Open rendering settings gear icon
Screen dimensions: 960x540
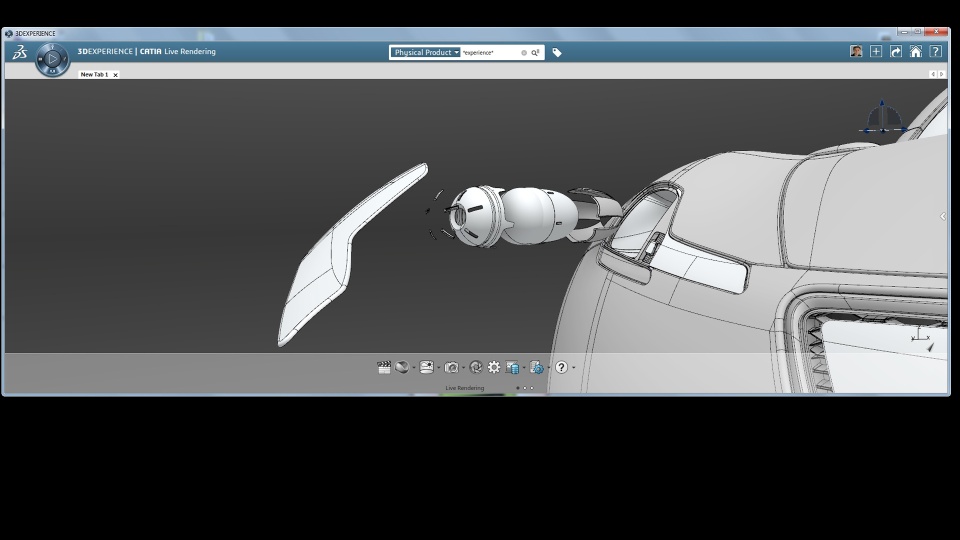click(x=494, y=367)
